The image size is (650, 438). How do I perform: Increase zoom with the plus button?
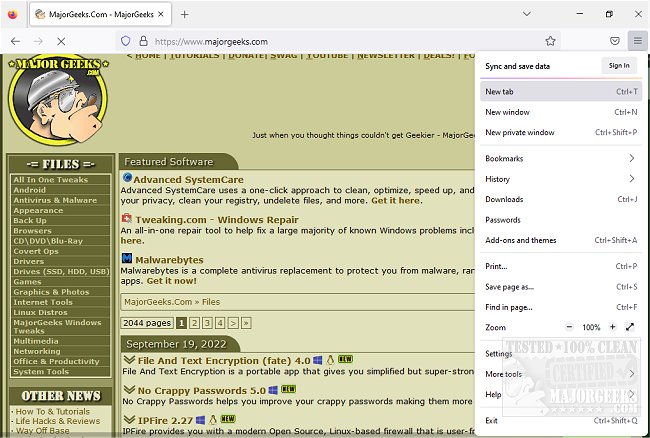612,327
